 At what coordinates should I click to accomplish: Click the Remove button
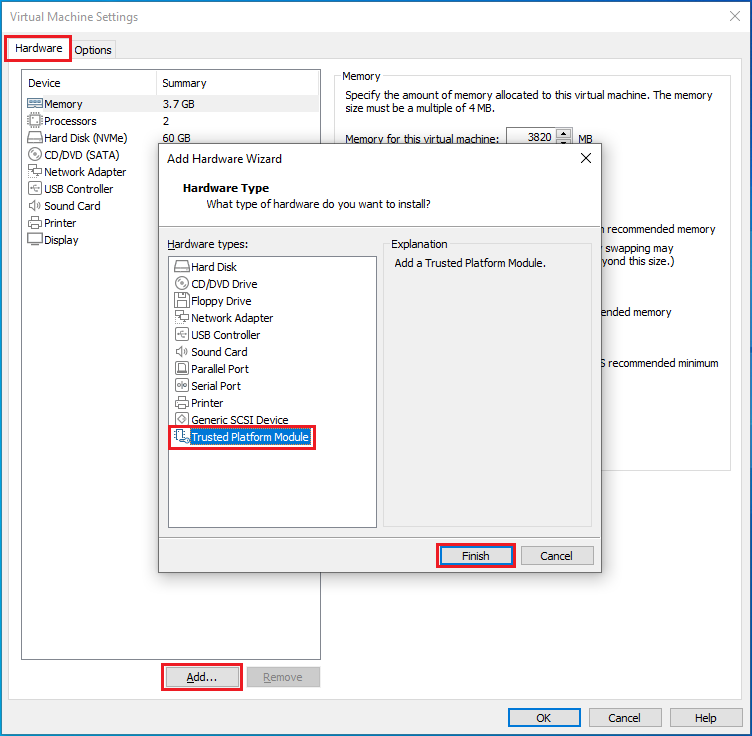point(283,677)
